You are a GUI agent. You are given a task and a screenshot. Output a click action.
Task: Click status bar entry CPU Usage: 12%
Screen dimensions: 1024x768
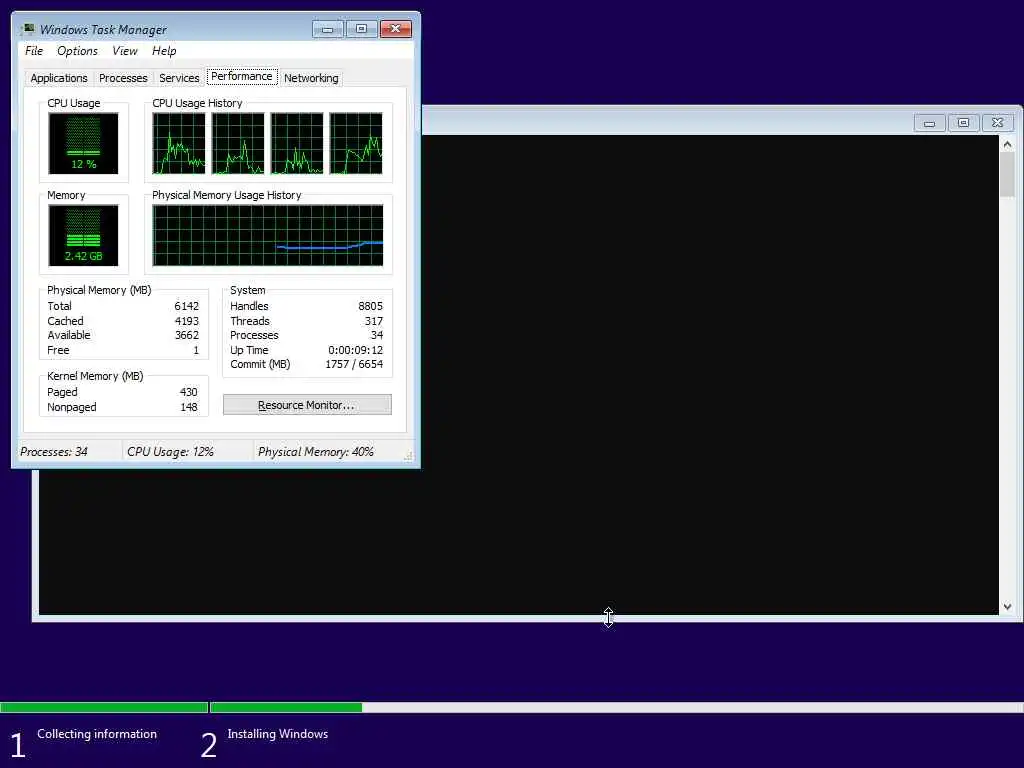(x=170, y=452)
